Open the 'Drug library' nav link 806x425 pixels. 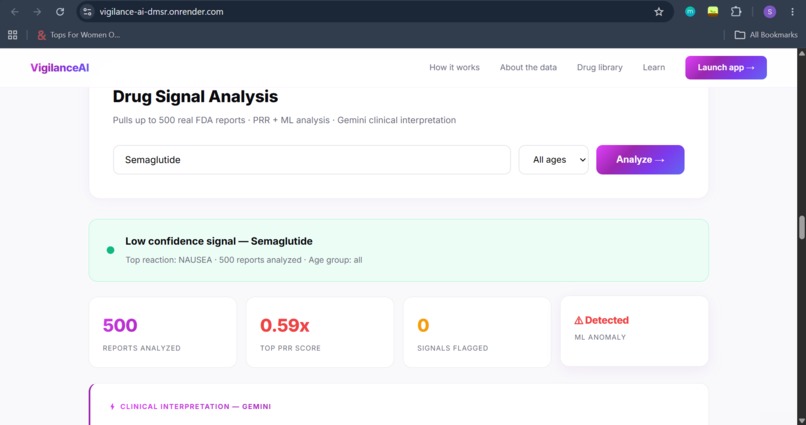(599, 67)
